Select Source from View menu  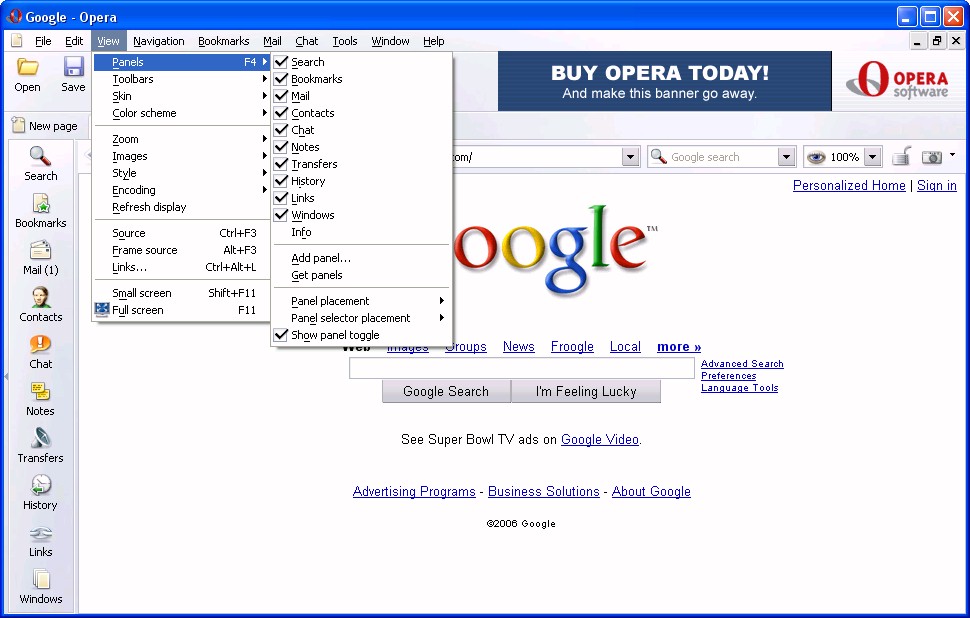coord(181,233)
